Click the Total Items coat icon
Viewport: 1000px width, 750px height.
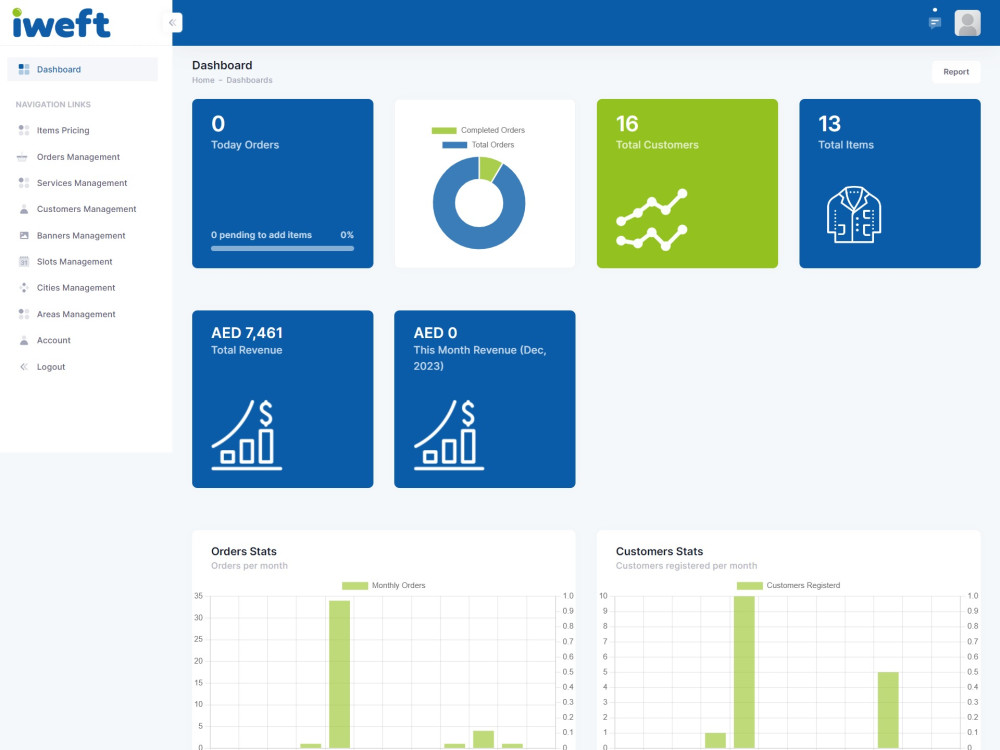point(854,215)
